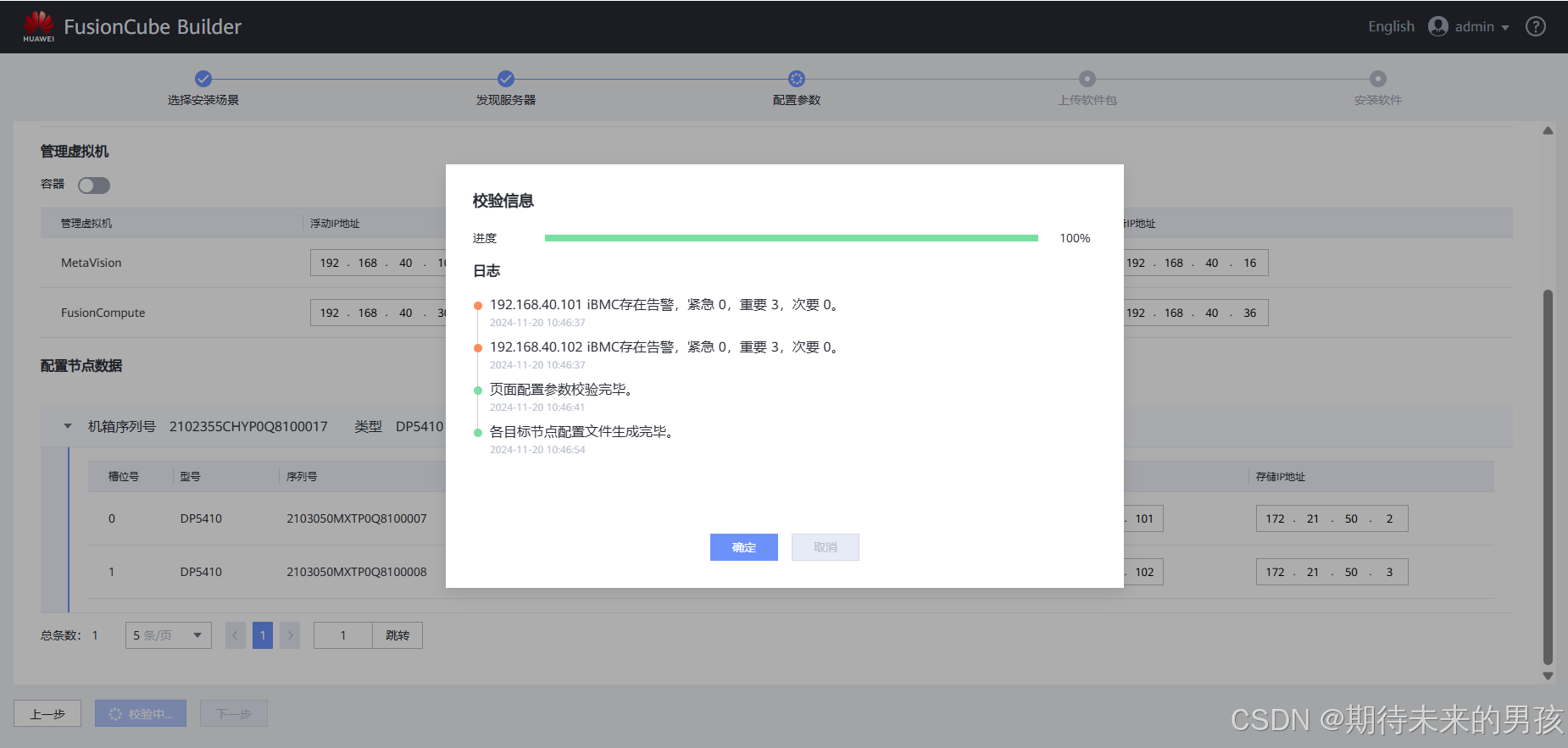
Task: Click the vertical scrollbar thumb
Action: [x=1548, y=477]
